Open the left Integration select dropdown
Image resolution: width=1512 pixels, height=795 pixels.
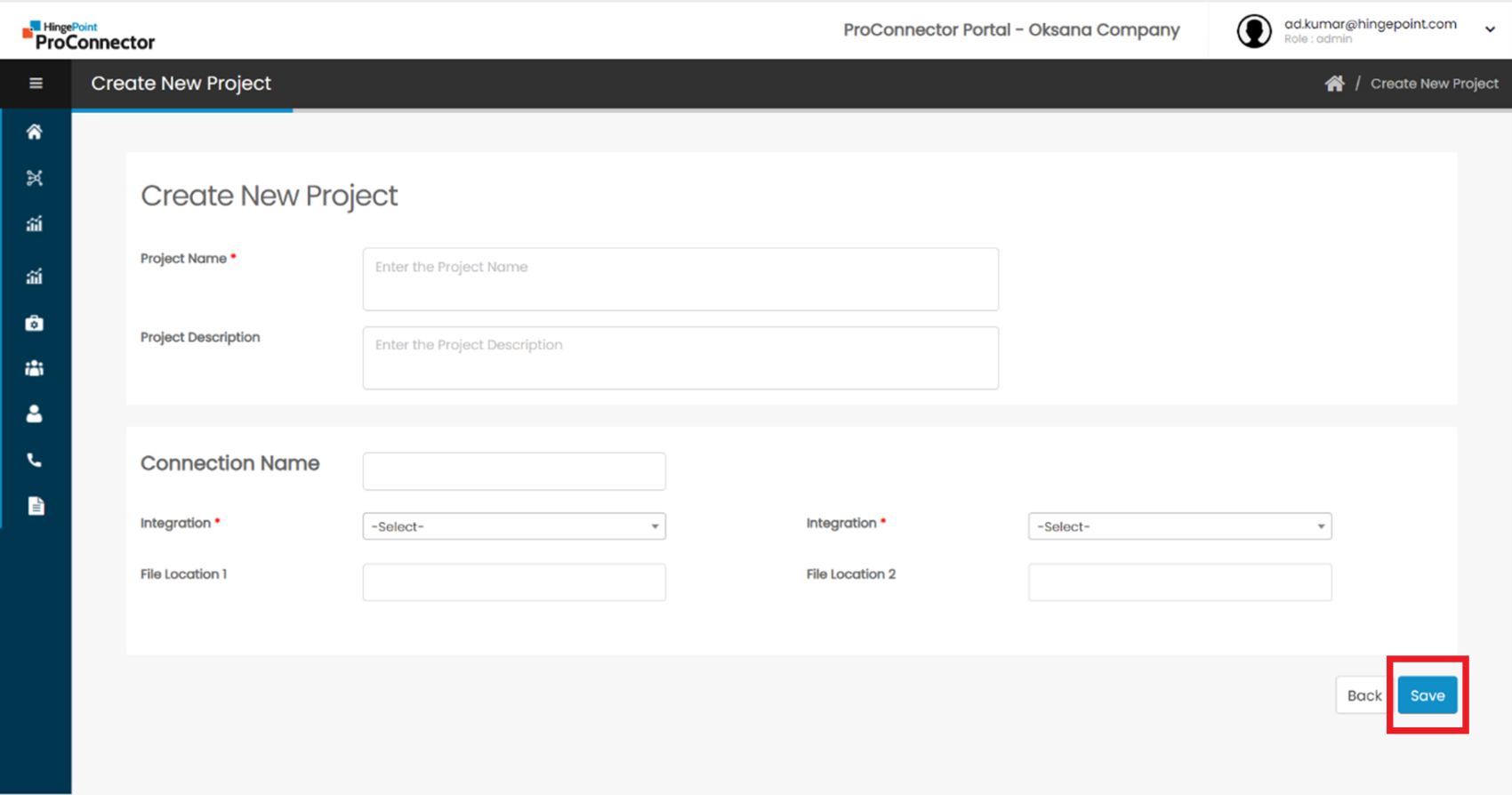[x=513, y=526]
